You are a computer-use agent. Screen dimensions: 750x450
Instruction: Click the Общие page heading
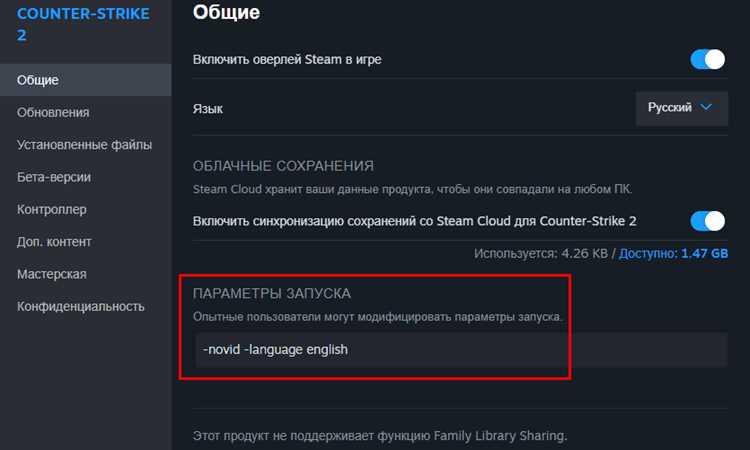(226, 12)
